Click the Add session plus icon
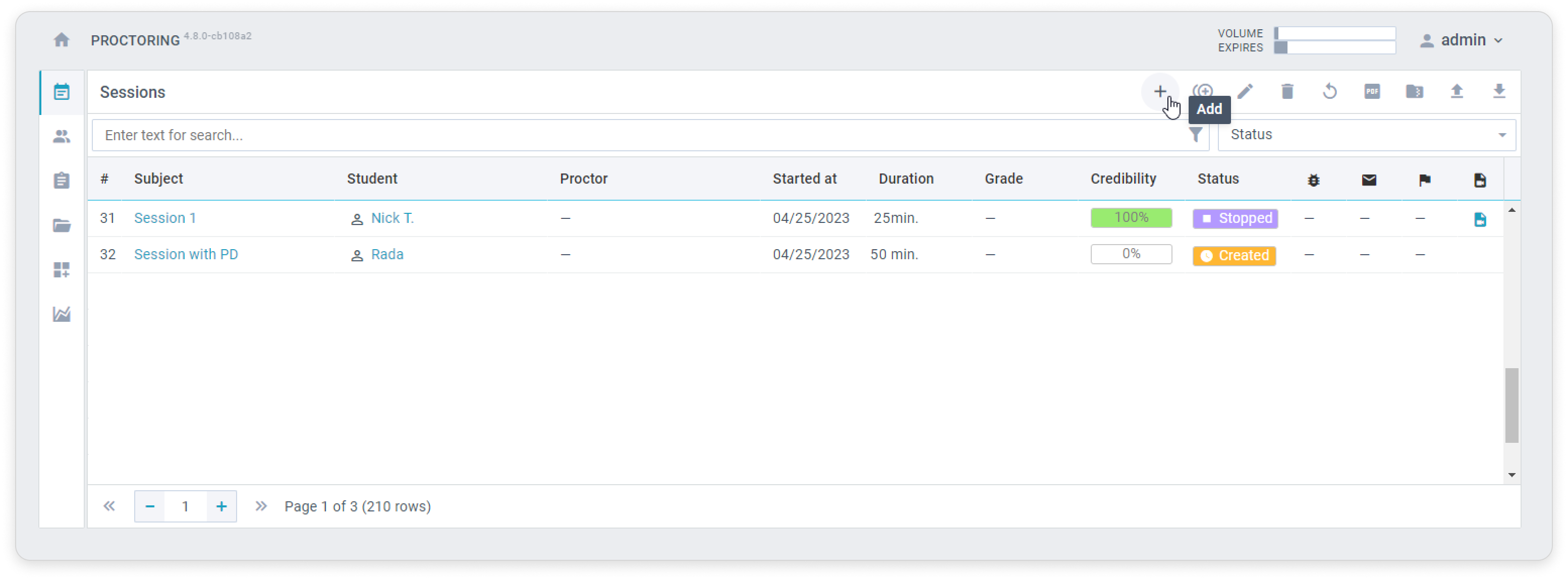Screen dimensions: 1568x580 click(x=1159, y=91)
